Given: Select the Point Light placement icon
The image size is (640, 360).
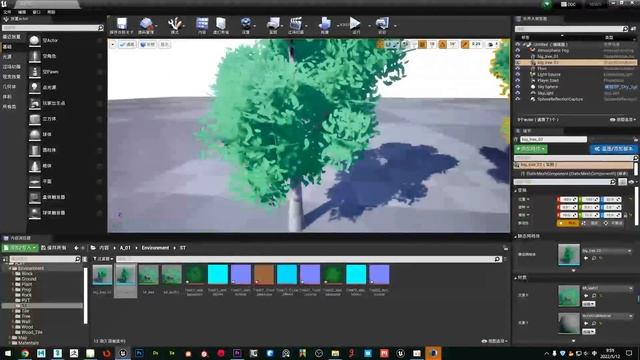Looking at the screenshot, I should 35,87.
